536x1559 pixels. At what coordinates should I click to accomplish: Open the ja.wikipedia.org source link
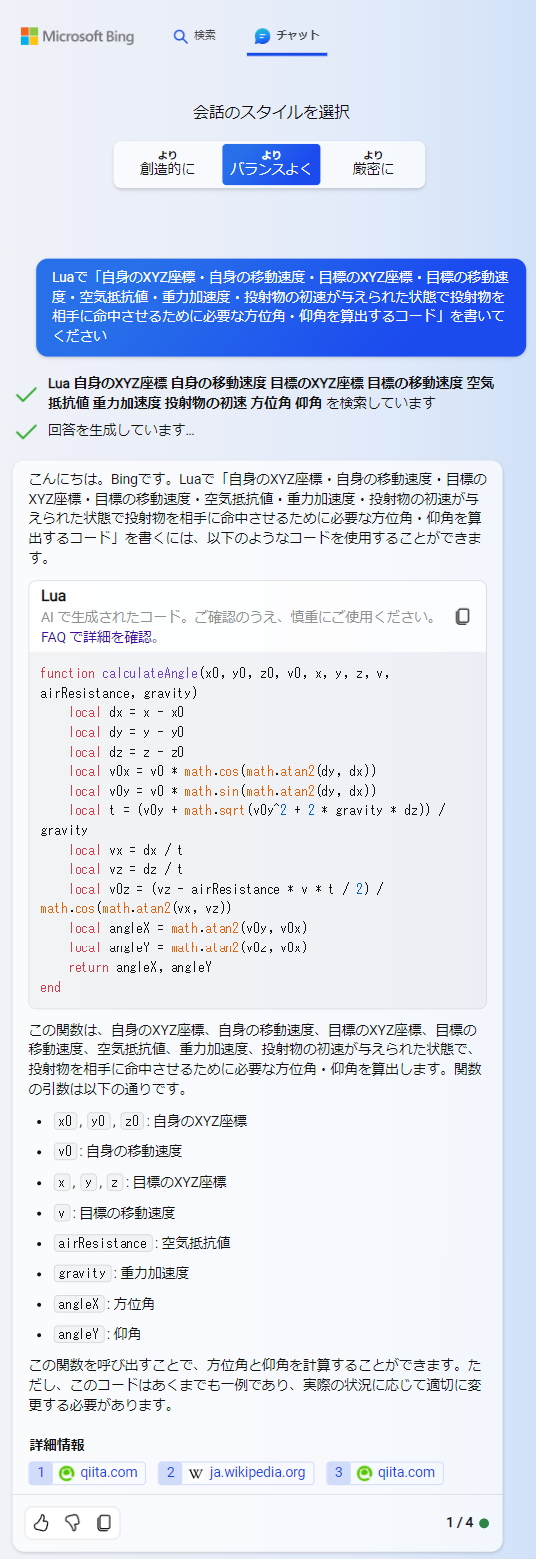coord(236,1473)
